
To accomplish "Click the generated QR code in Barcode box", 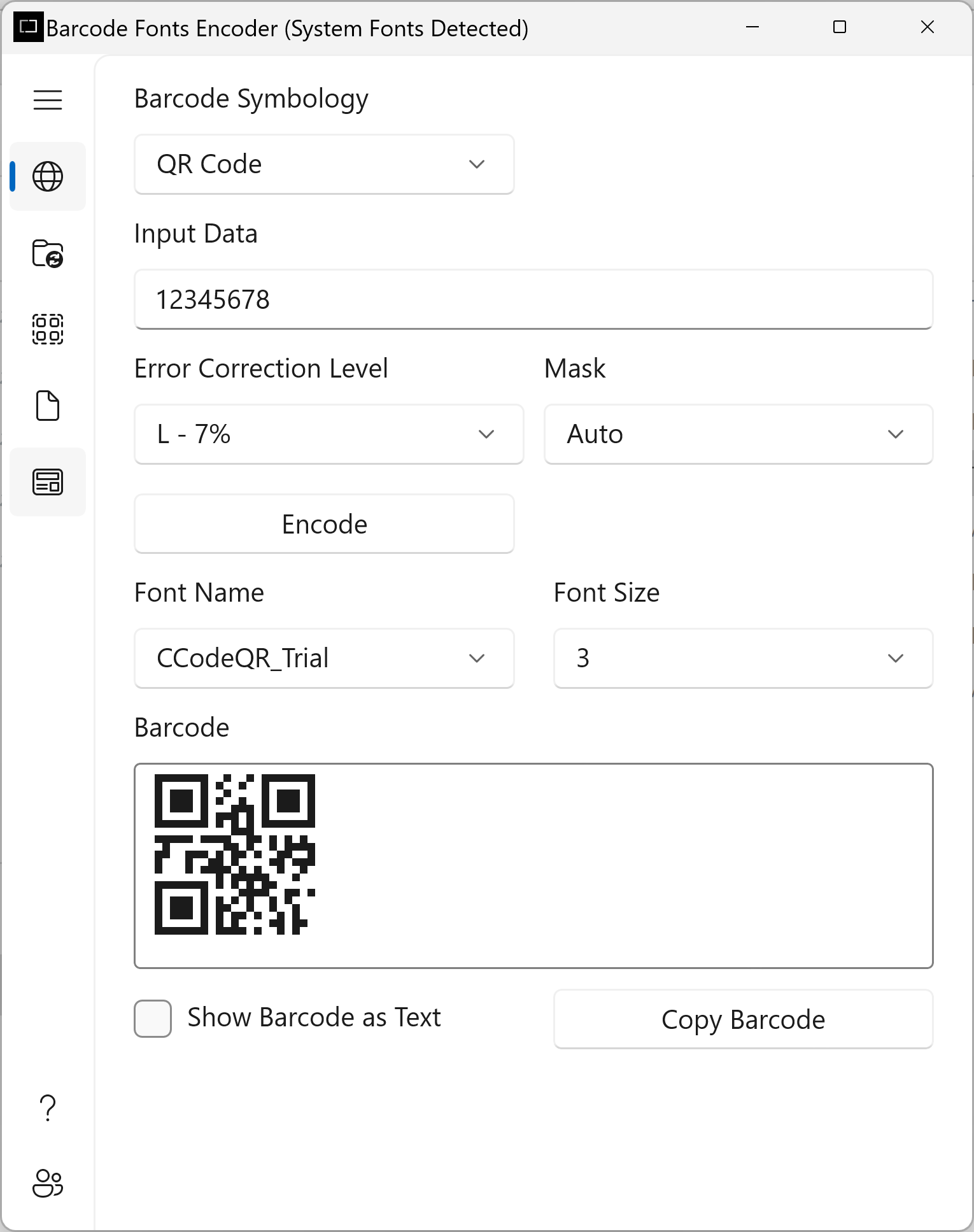I will click(235, 854).
